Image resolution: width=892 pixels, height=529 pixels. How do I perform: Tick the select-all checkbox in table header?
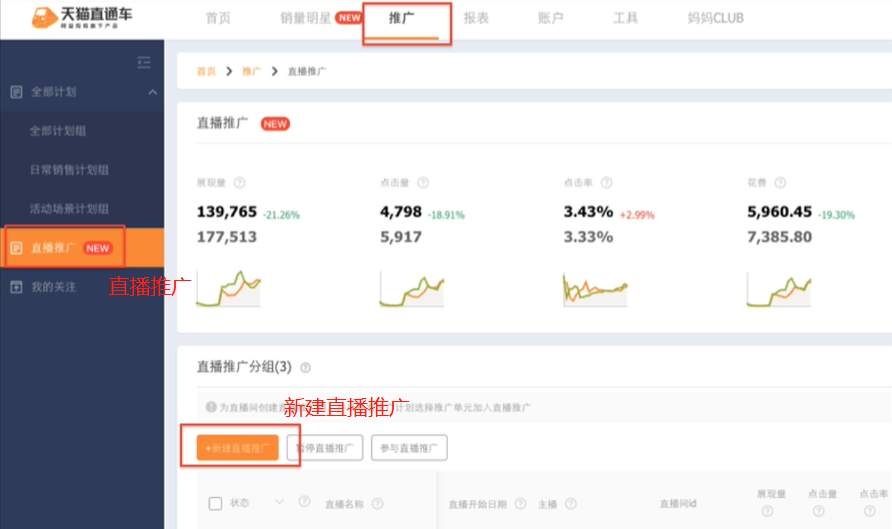pyautogui.click(x=215, y=503)
